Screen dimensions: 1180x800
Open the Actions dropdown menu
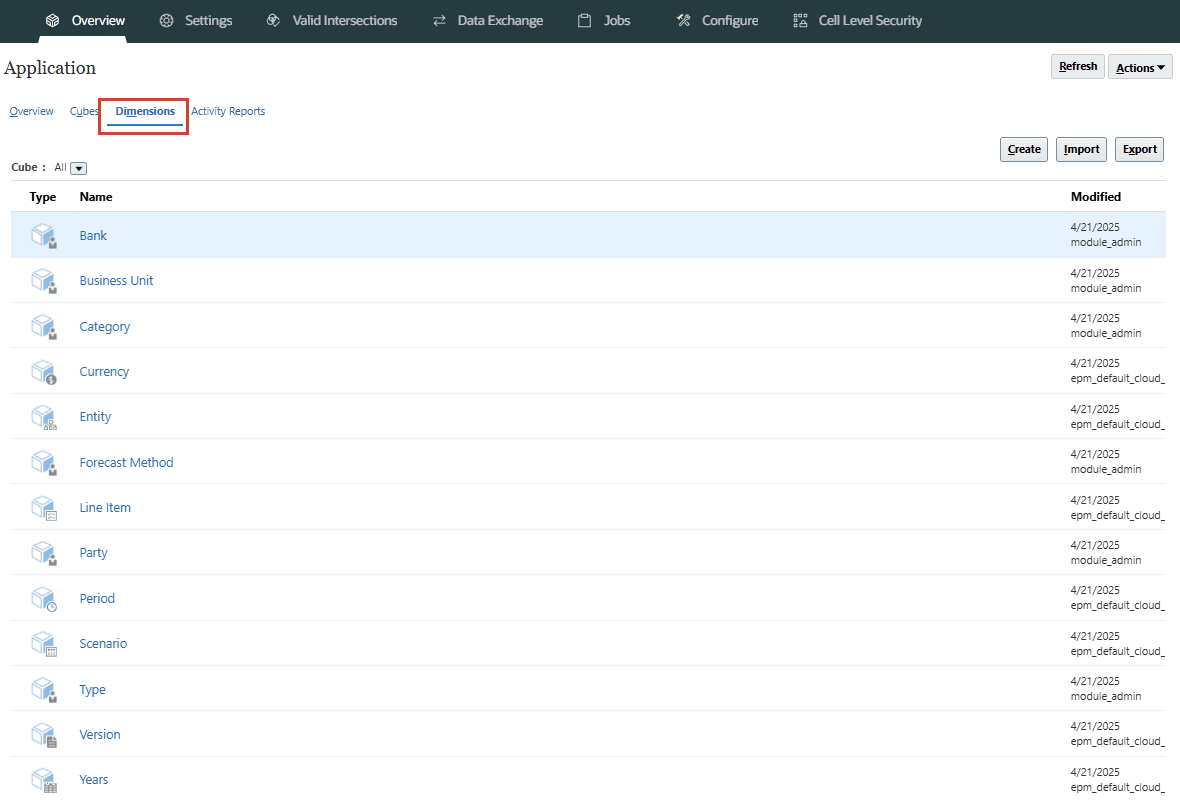[x=1140, y=67]
